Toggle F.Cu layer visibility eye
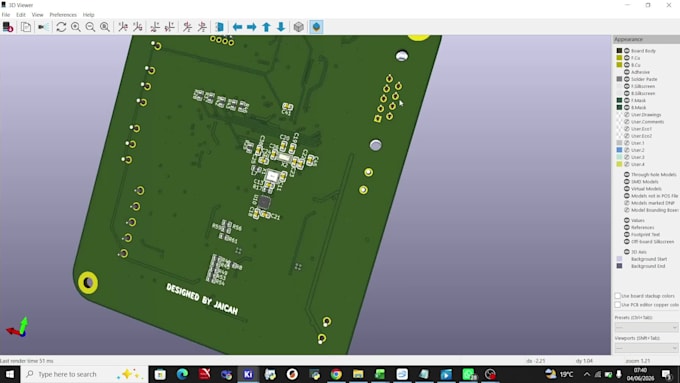The image size is (680, 383). pos(627,58)
